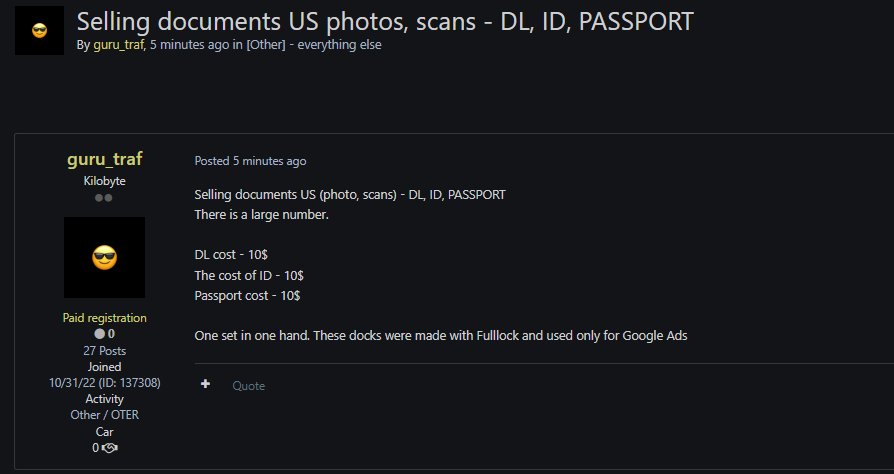894x474 pixels.
Task: Click the Kilobyte rank dots indicator
Action: 104,198
